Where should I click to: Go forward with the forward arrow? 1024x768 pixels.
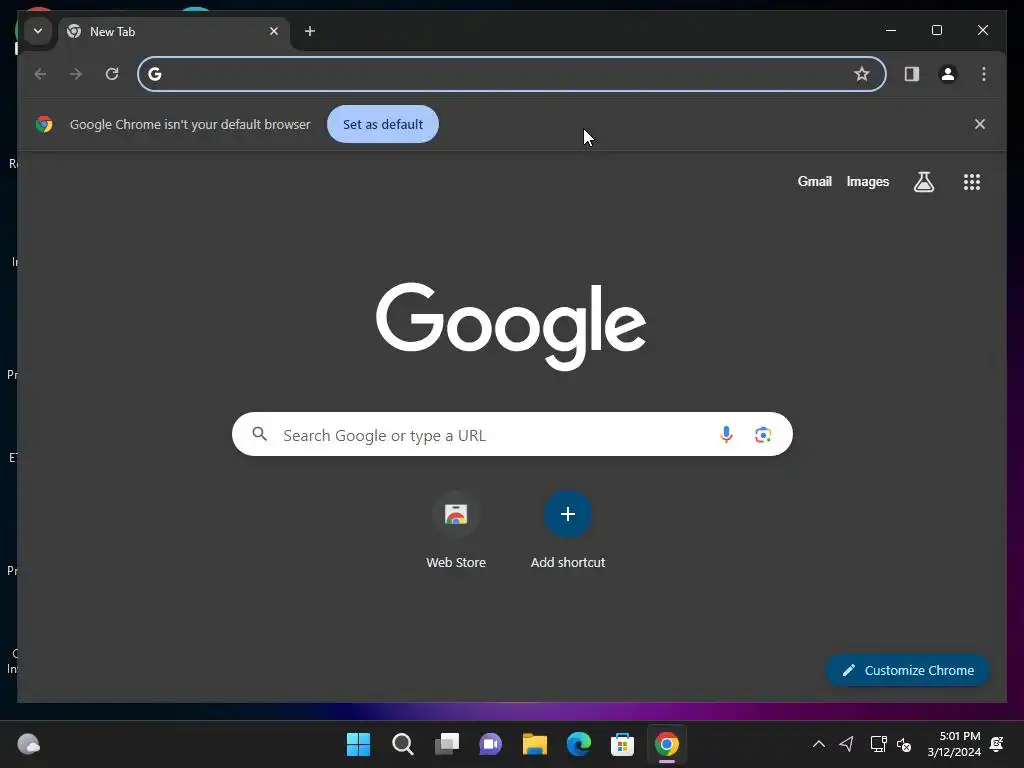coord(76,74)
